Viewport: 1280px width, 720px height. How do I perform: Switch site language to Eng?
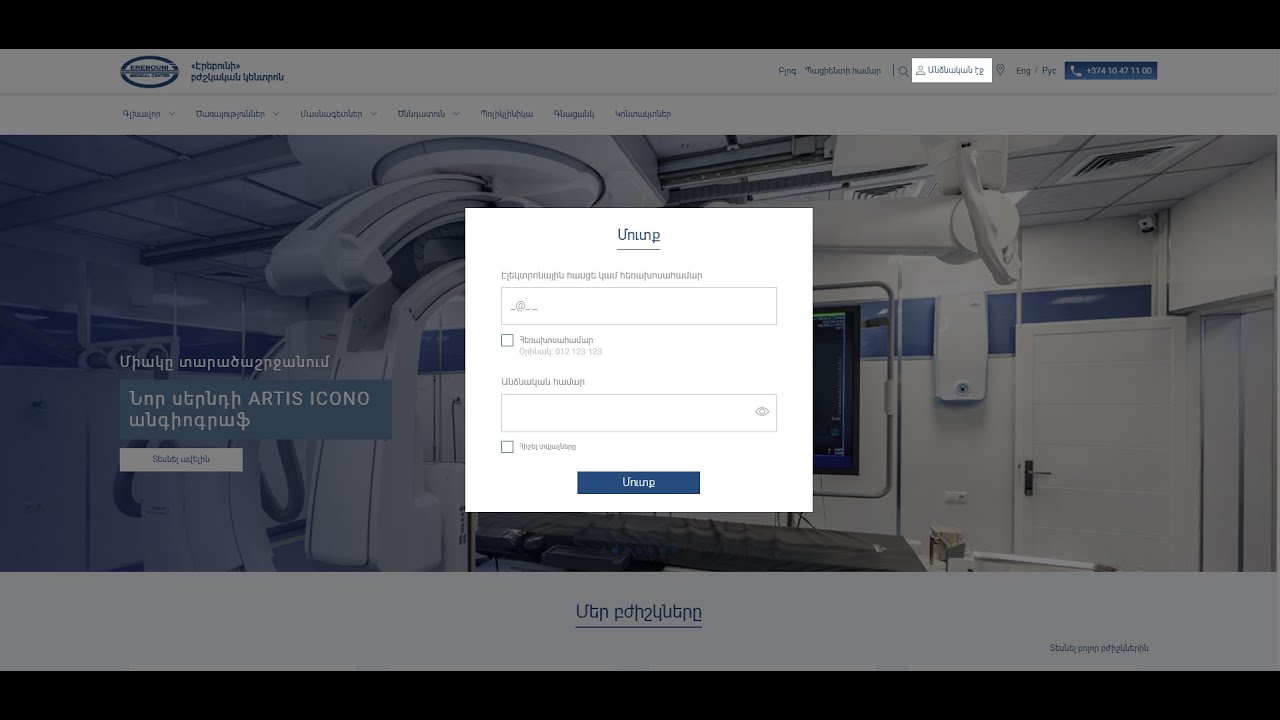click(1023, 71)
